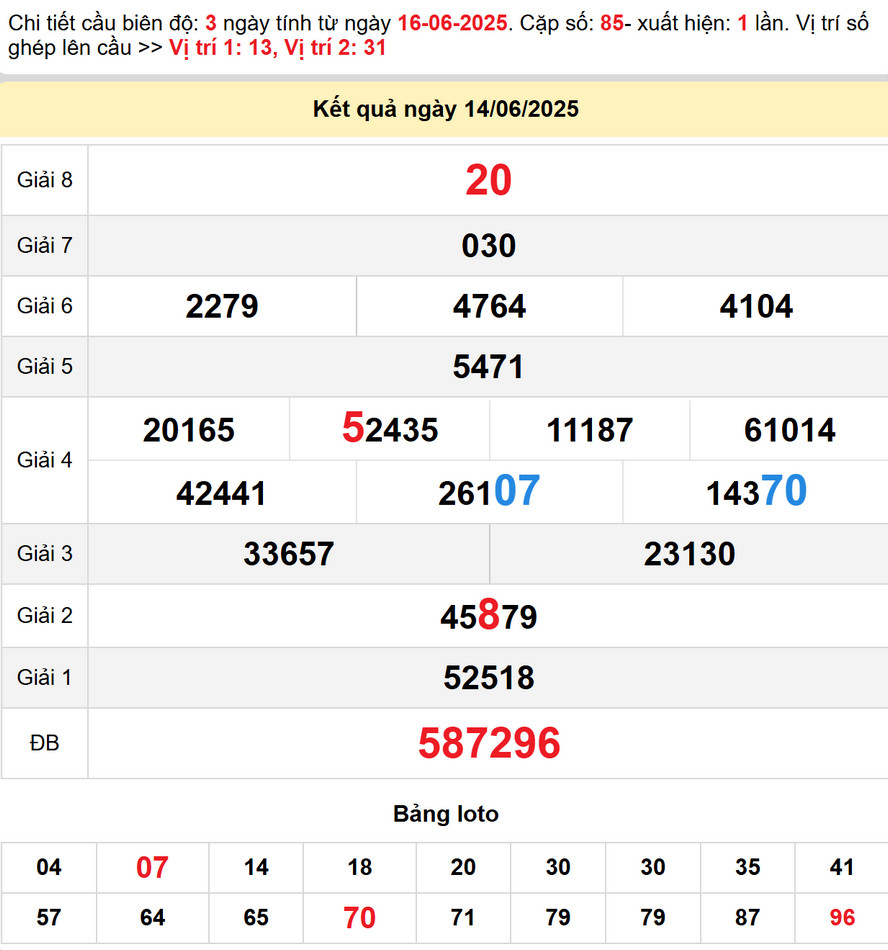Pick Giải 4 number 14370
The height and width of the screenshot is (950, 888).
(x=756, y=492)
